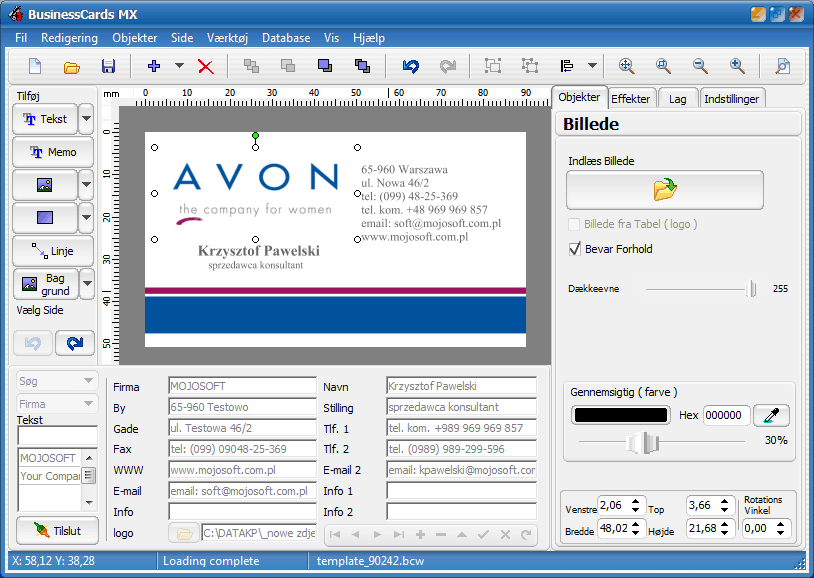This screenshot has width=814, height=578.
Task: Open the Redigering menu
Action: pos(70,38)
